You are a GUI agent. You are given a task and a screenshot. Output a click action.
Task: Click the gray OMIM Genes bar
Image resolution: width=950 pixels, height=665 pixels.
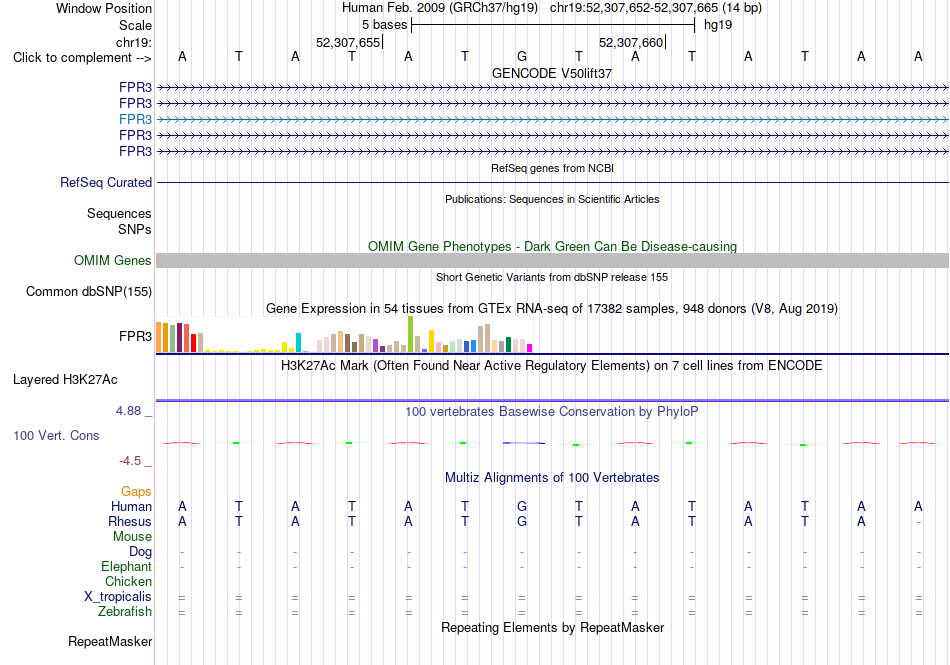(x=552, y=260)
